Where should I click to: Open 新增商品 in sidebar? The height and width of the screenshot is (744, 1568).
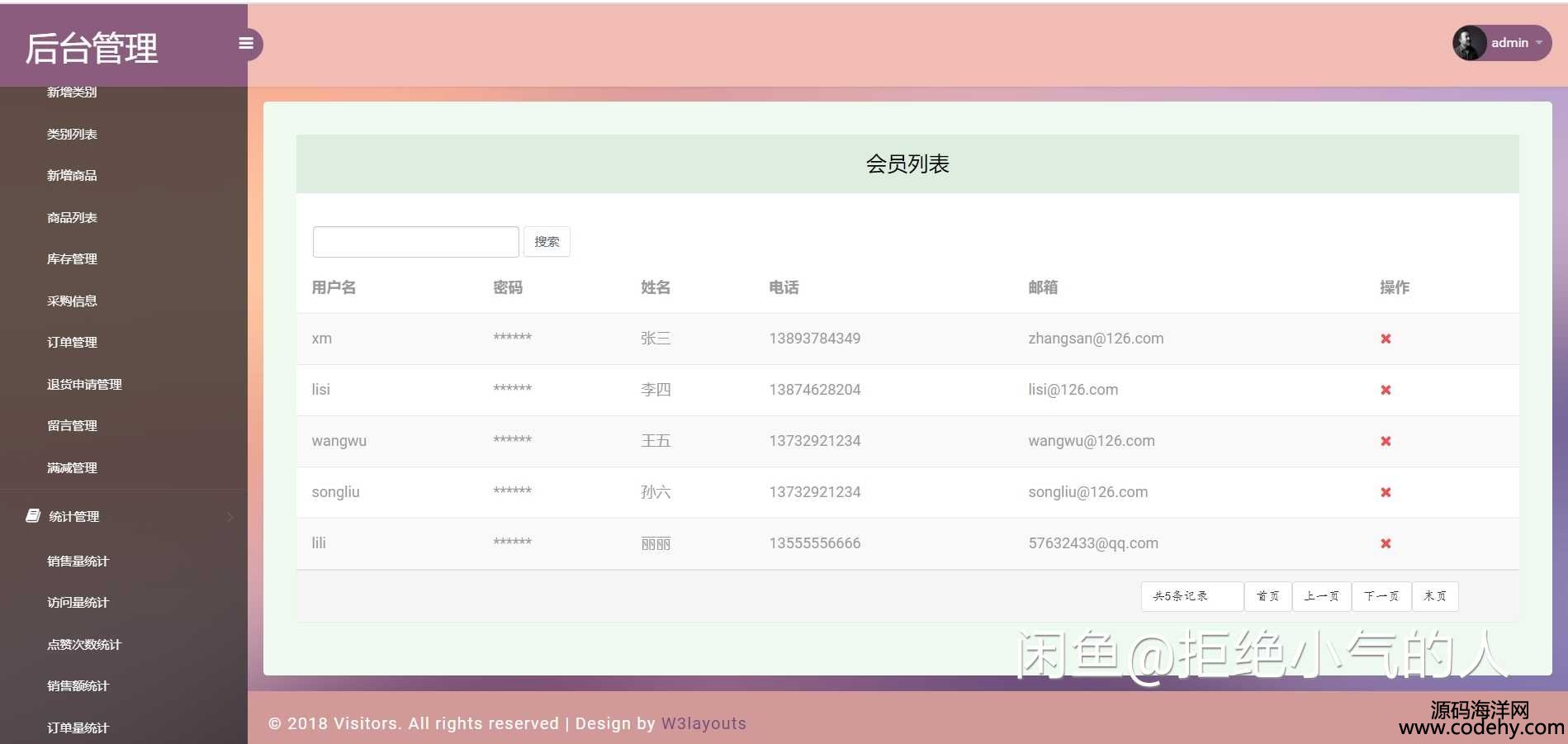72,175
